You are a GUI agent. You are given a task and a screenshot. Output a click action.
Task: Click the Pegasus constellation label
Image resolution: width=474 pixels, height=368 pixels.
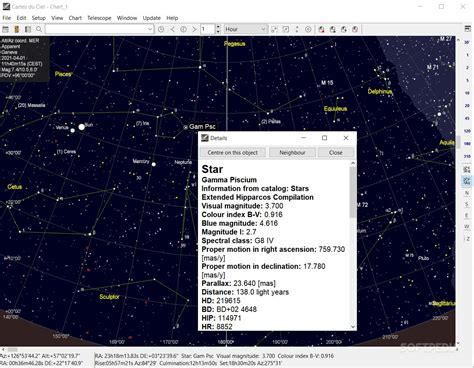235,44
